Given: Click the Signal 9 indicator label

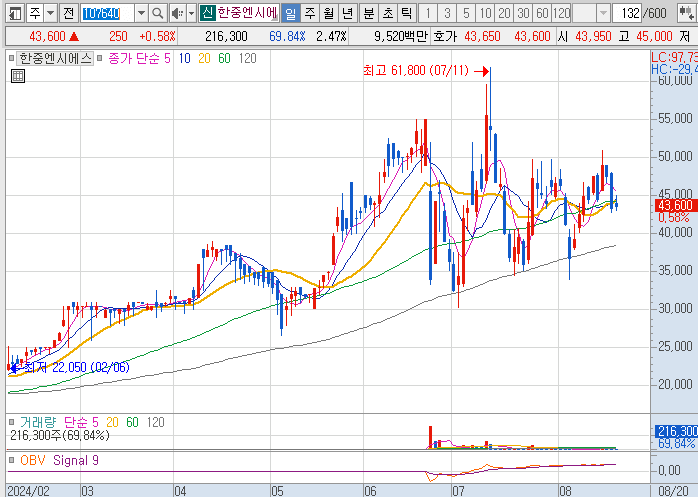Looking at the screenshot, I should click(76, 460).
